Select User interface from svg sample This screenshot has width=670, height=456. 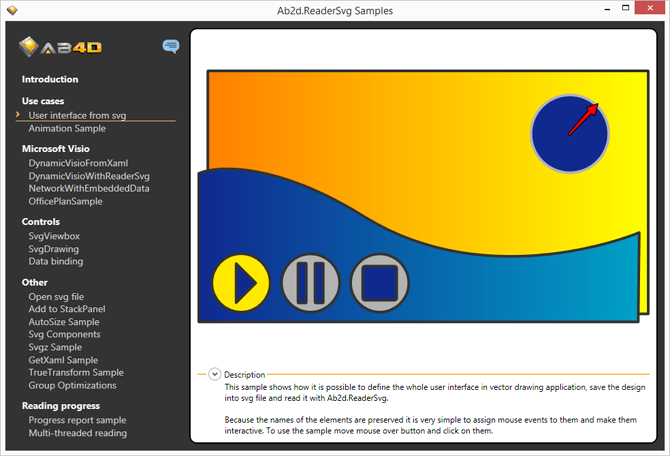click(x=77, y=115)
